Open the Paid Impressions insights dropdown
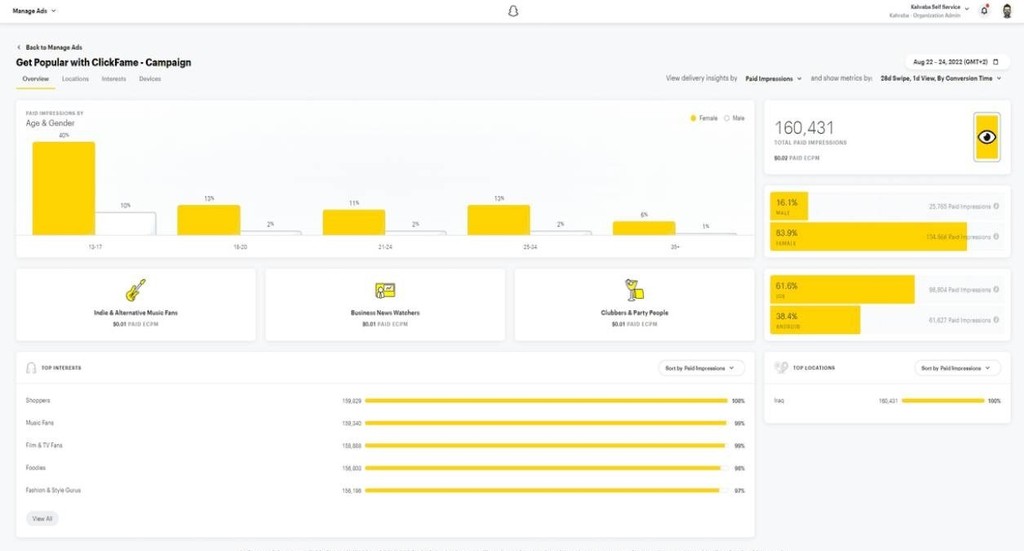 pos(773,78)
